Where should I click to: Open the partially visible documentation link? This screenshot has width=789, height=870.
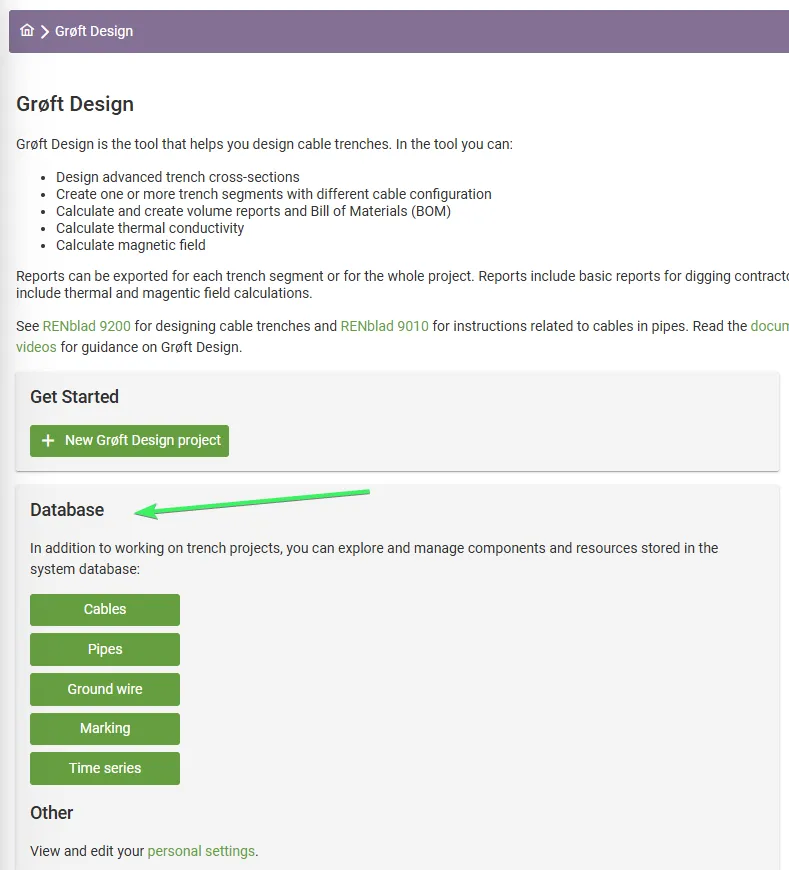[x=770, y=326]
